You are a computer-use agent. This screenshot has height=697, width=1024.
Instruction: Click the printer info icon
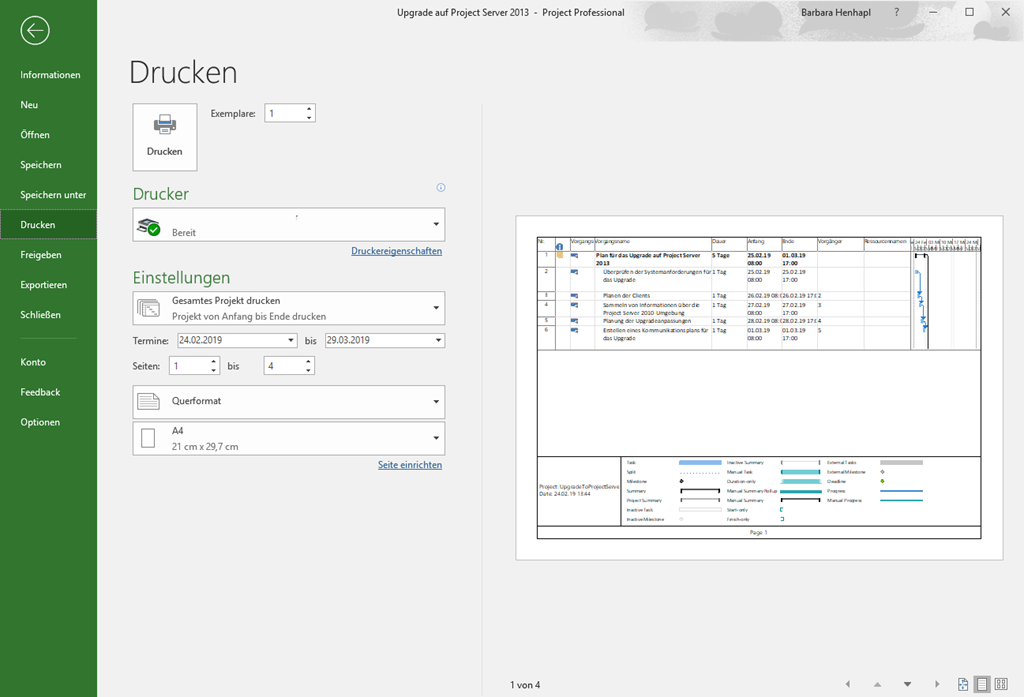(x=441, y=188)
